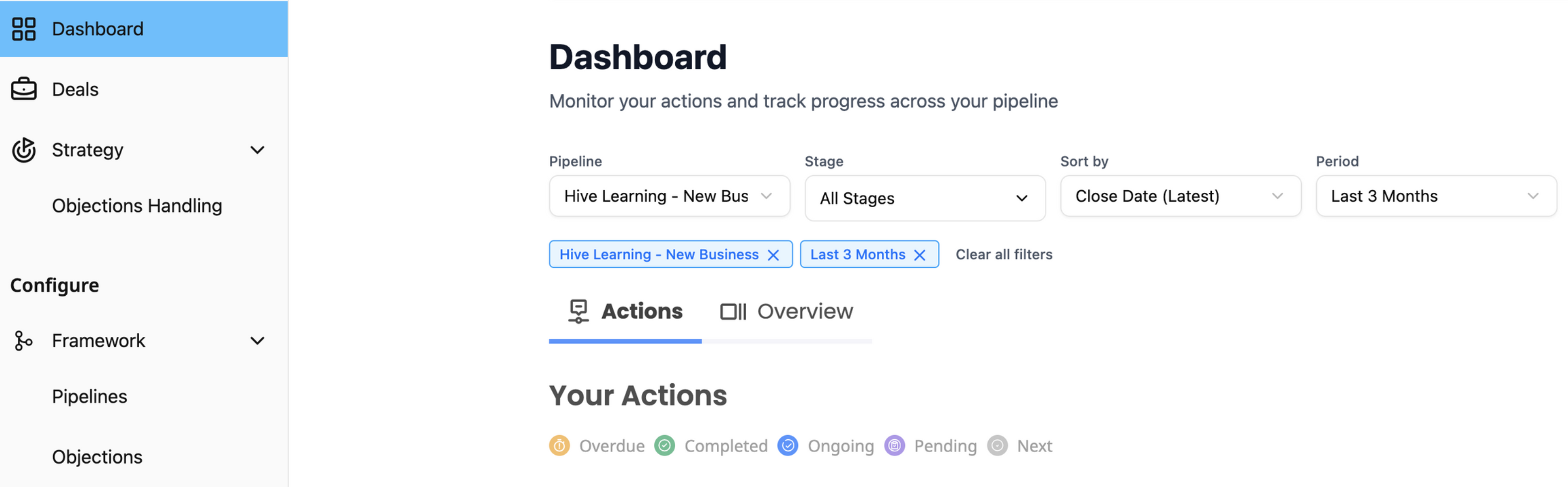This screenshot has width=1568, height=488.
Task: Click the Strategy target icon
Action: pos(24,150)
